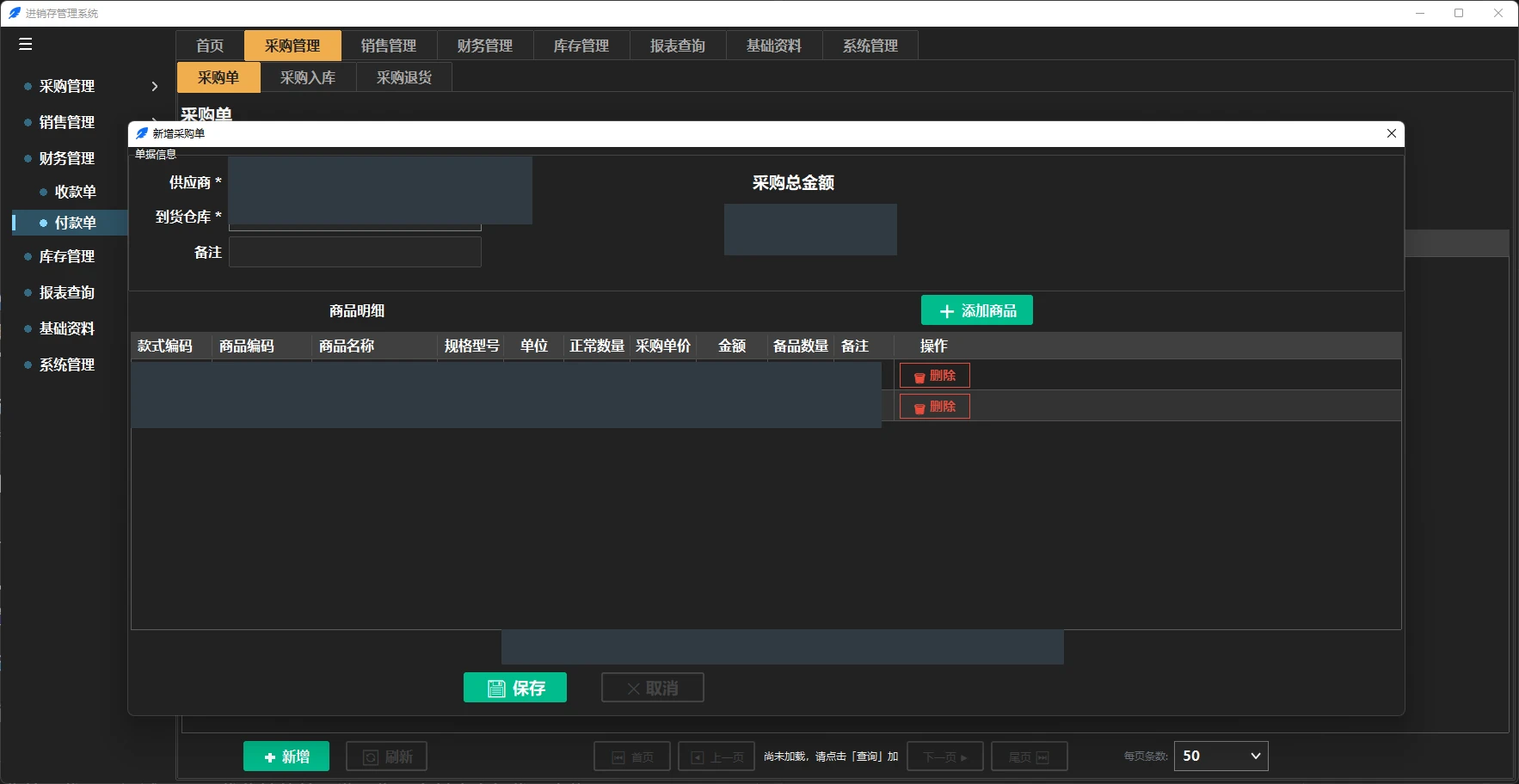Open the 采购退货 sub-tab
Viewport: 1519px width, 784px height.
[x=404, y=77]
